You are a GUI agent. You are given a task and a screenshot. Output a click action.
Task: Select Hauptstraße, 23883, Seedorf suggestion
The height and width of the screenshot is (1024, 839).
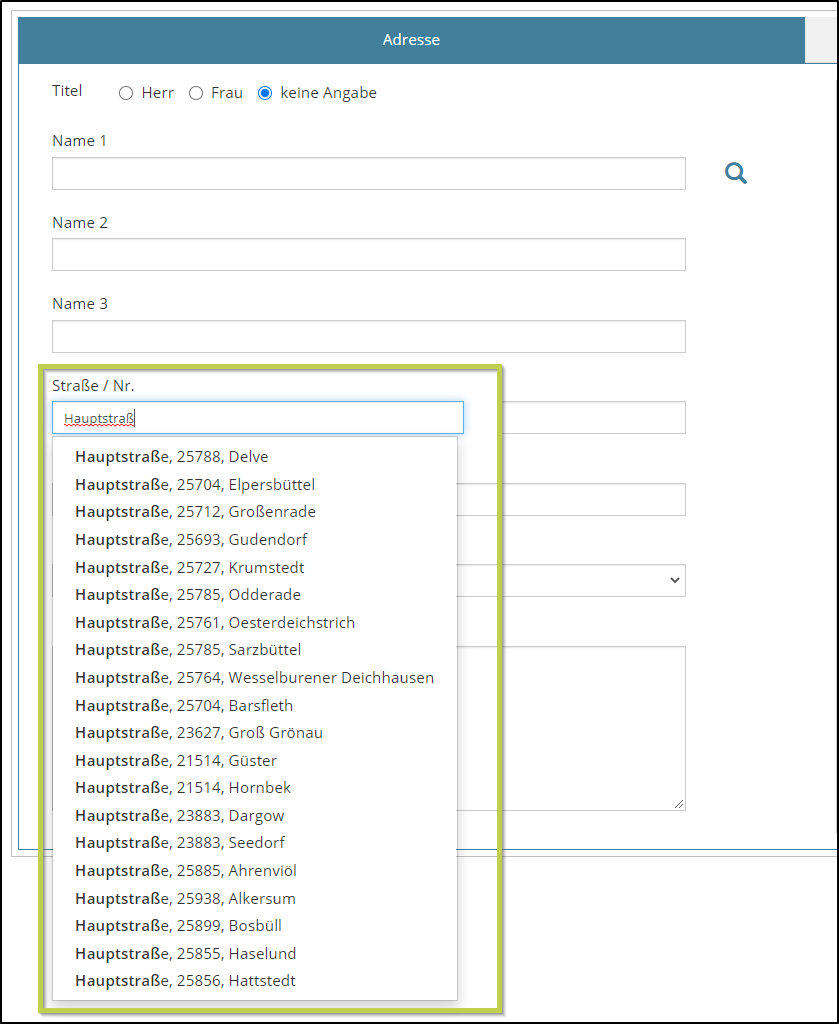pos(179,843)
